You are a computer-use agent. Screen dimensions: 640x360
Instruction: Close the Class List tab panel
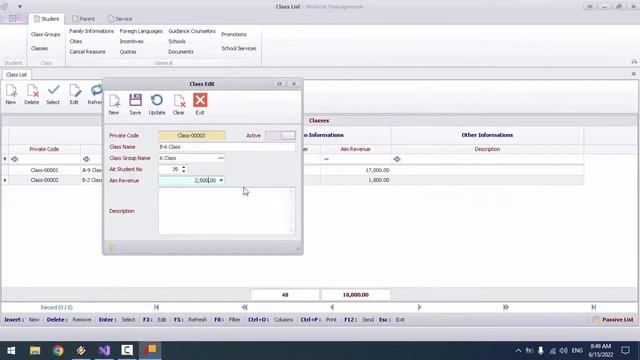tap(633, 74)
